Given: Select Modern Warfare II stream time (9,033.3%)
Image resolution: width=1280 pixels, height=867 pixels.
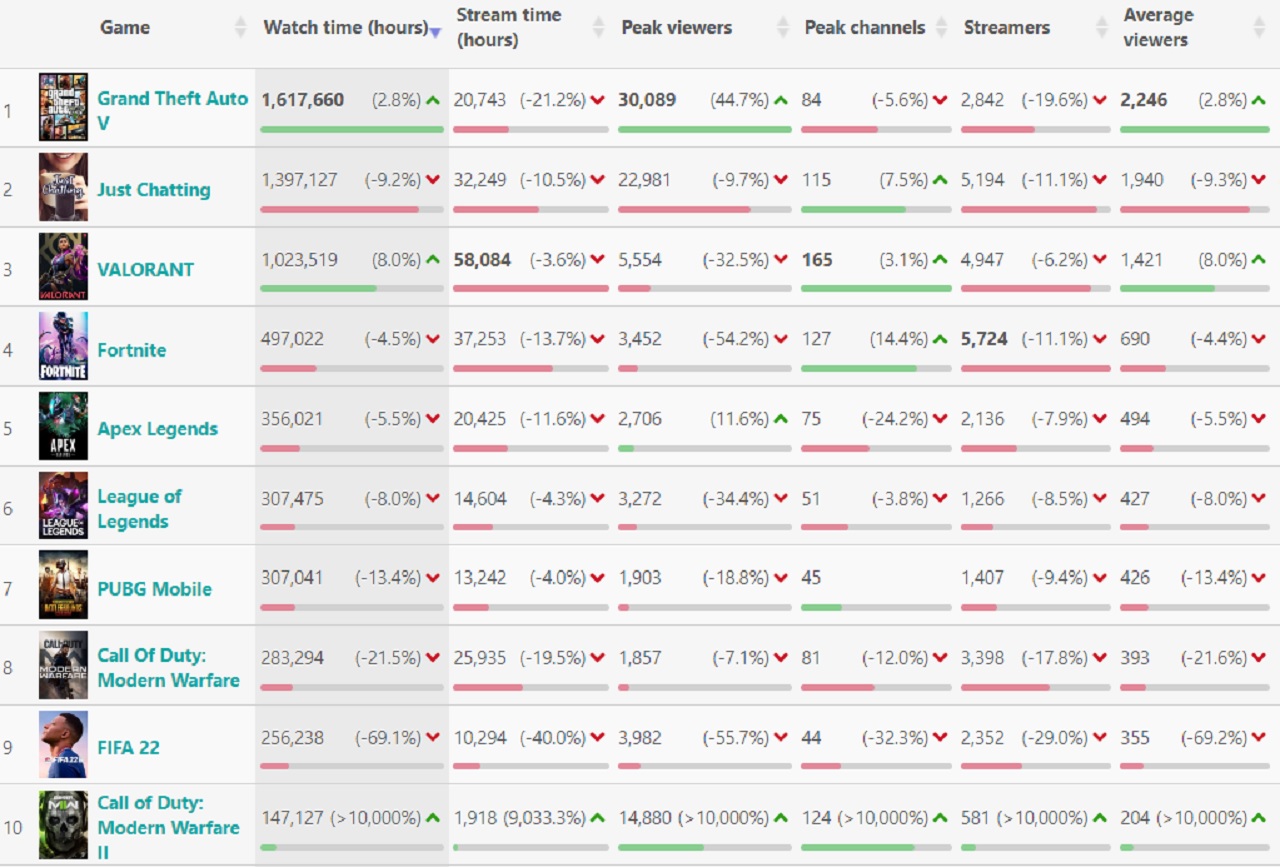Looking at the screenshot, I should (544, 817).
